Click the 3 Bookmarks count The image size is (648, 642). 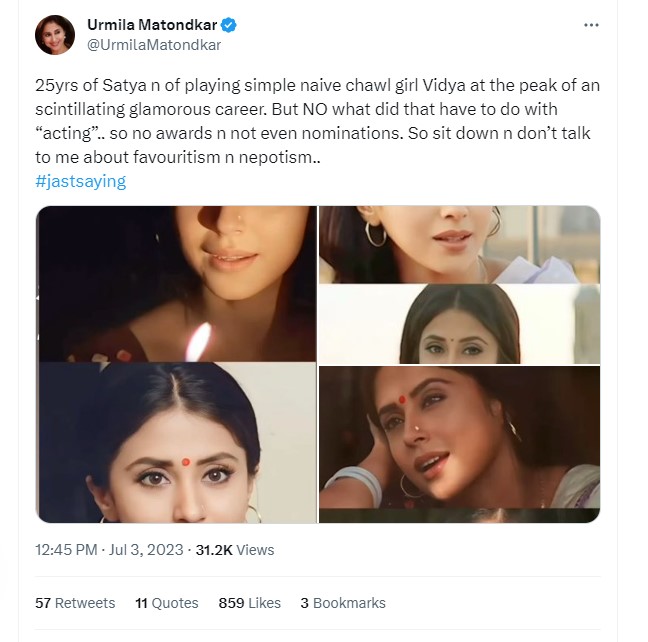[x=342, y=603]
